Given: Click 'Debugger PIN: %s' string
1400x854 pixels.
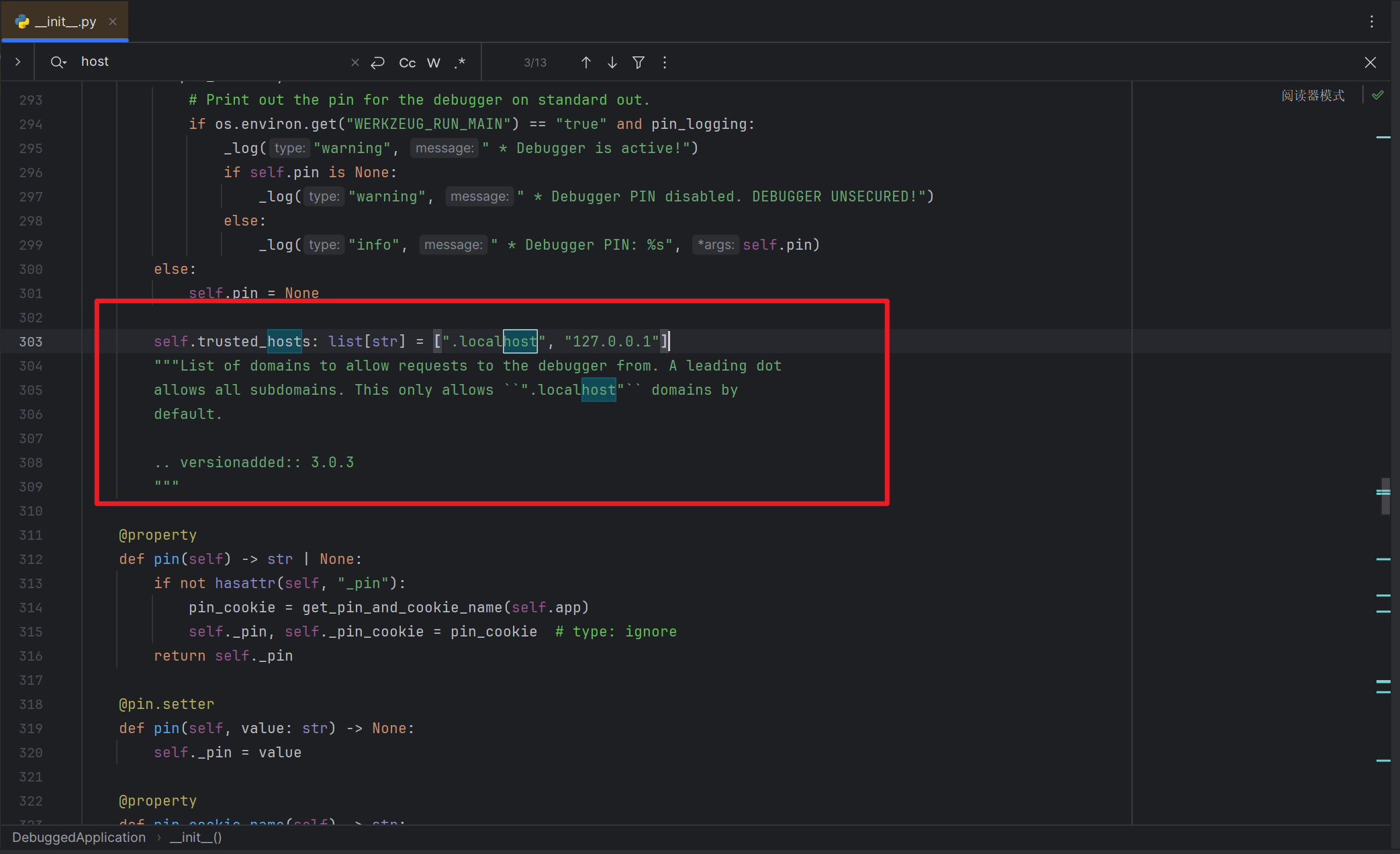Looking at the screenshot, I should point(582,245).
